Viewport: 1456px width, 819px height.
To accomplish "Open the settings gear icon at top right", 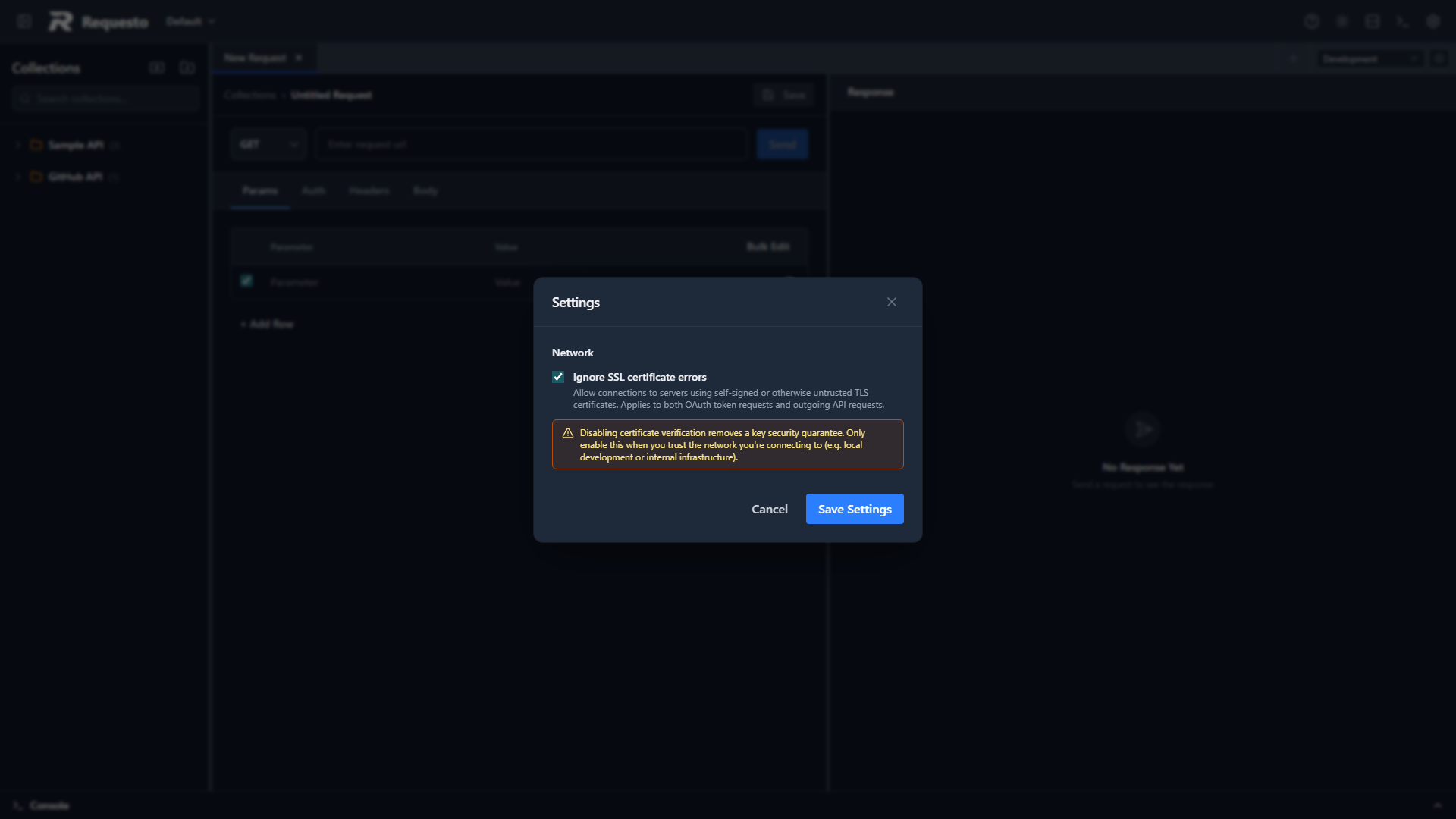I will pos(1433,21).
